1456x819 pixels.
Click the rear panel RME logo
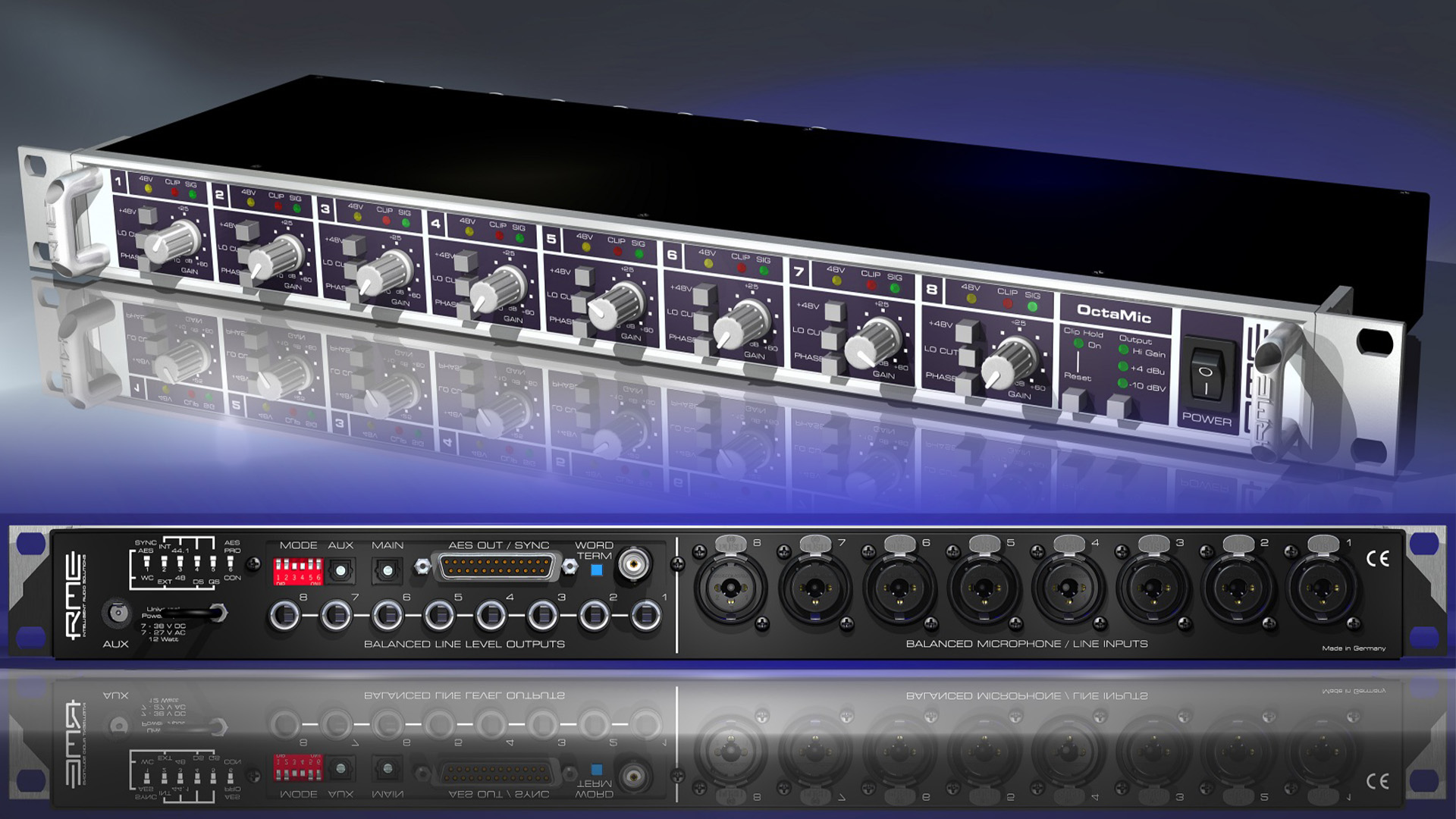tap(74, 595)
